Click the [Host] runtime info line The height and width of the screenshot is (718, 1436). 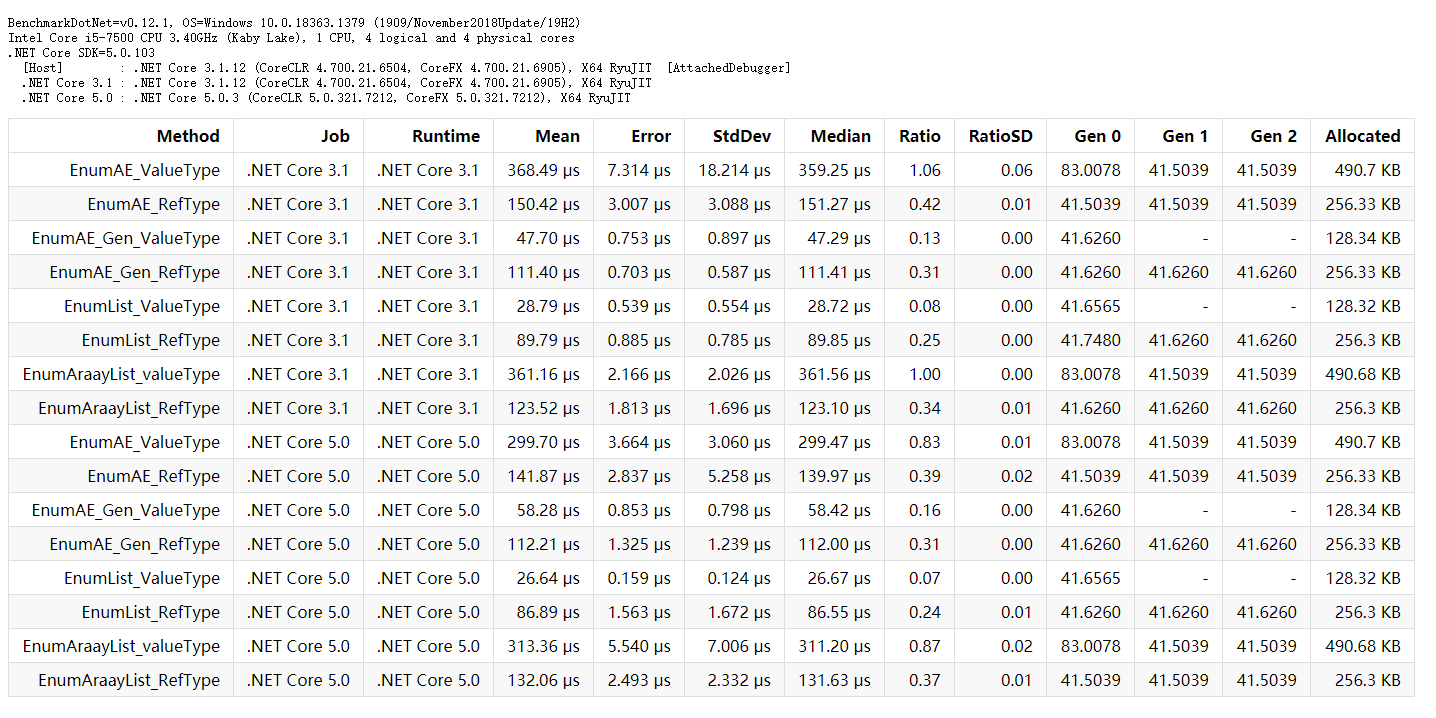(405, 68)
